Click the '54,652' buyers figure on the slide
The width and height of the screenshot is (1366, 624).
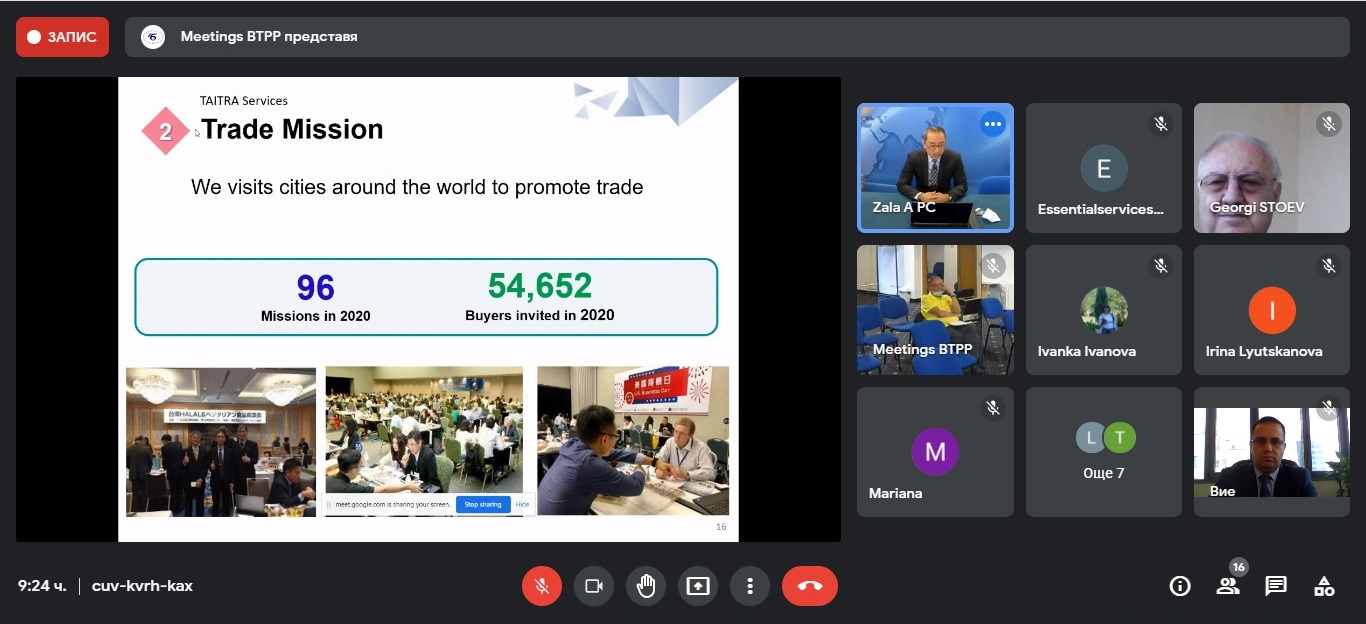click(540, 286)
